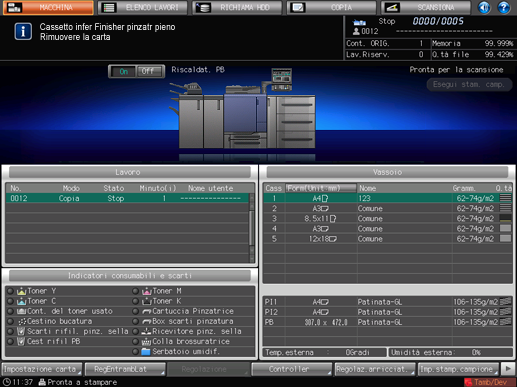This screenshot has width=517, height=387.
Task: Click Toner Y status indicator circle
Action: 10,291
